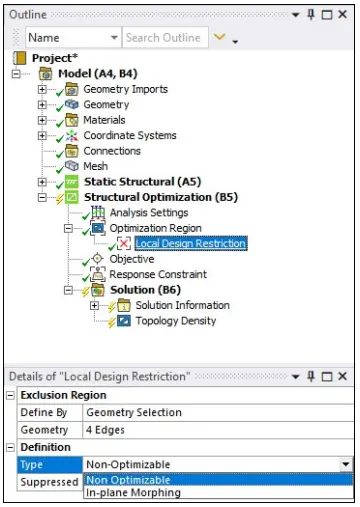Select the Structural Optimization (B5) icon
Image resolution: width=360 pixels, height=507 pixels.
click(x=71, y=197)
